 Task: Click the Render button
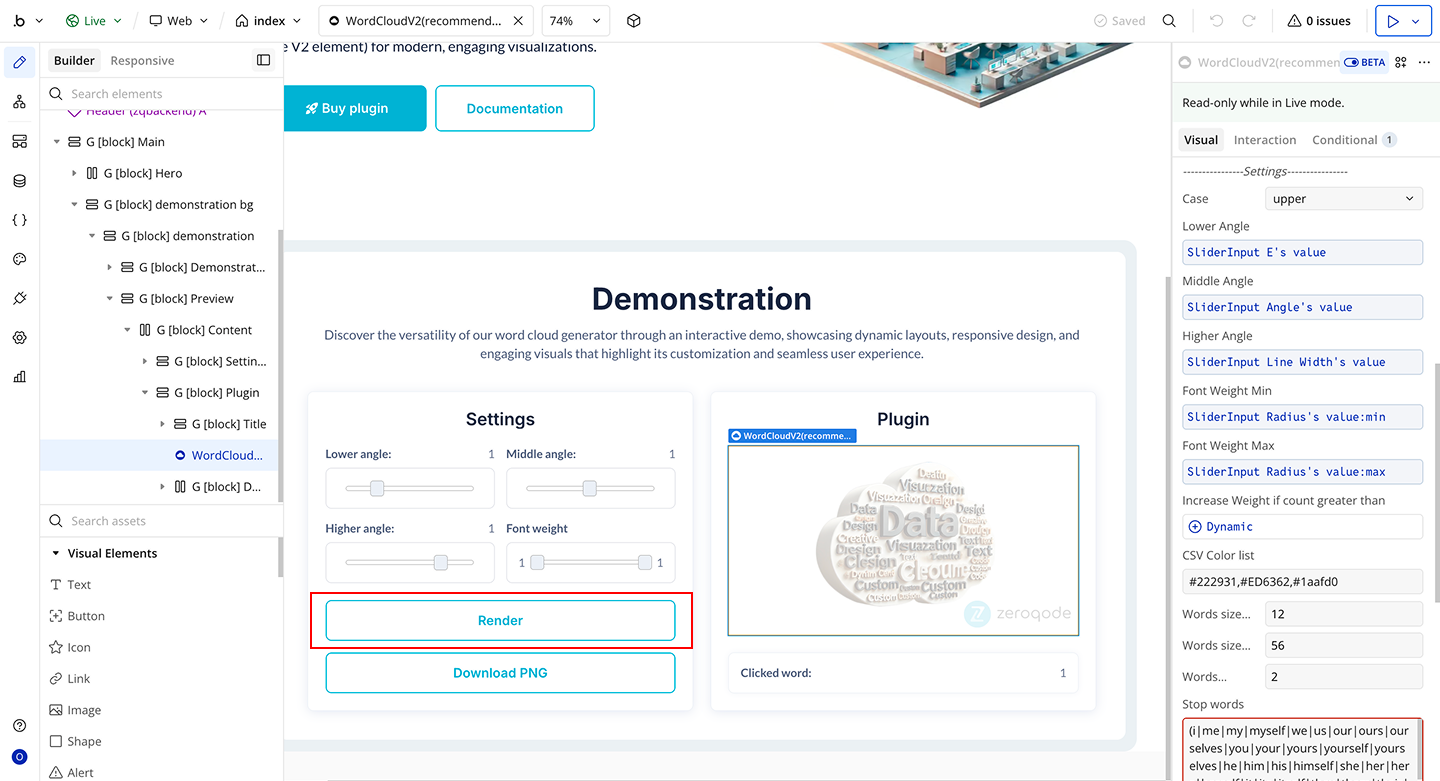pos(500,620)
